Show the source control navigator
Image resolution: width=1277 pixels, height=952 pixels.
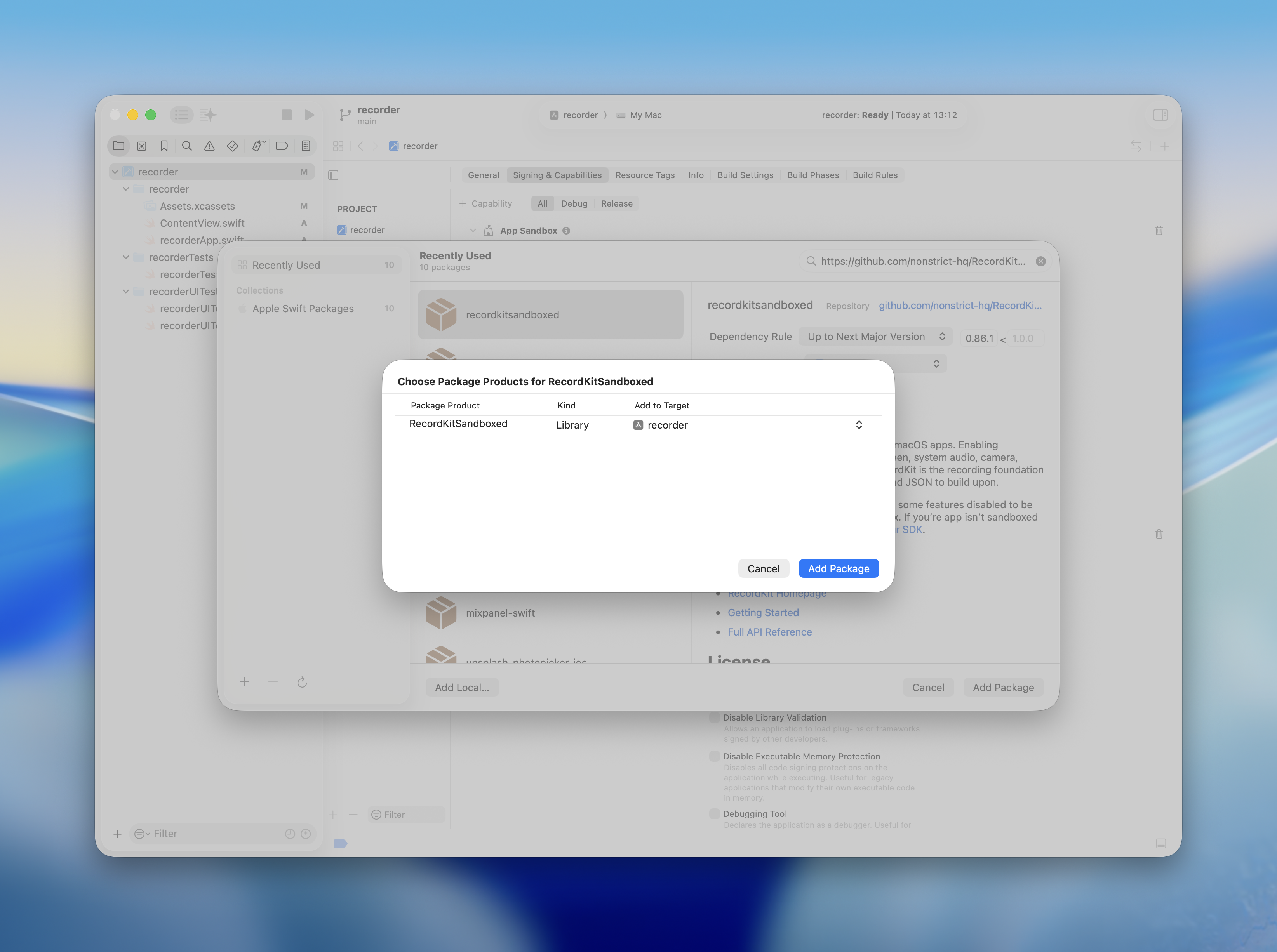[141, 146]
